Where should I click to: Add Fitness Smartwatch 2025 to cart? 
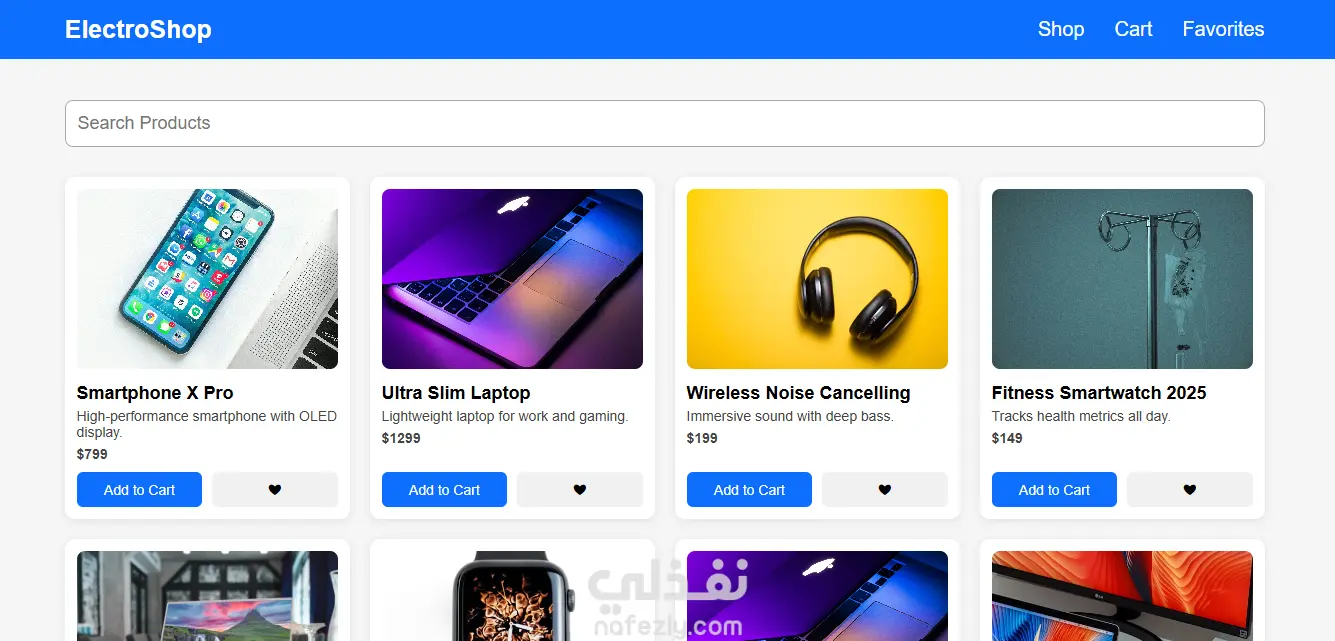pos(1054,490)
